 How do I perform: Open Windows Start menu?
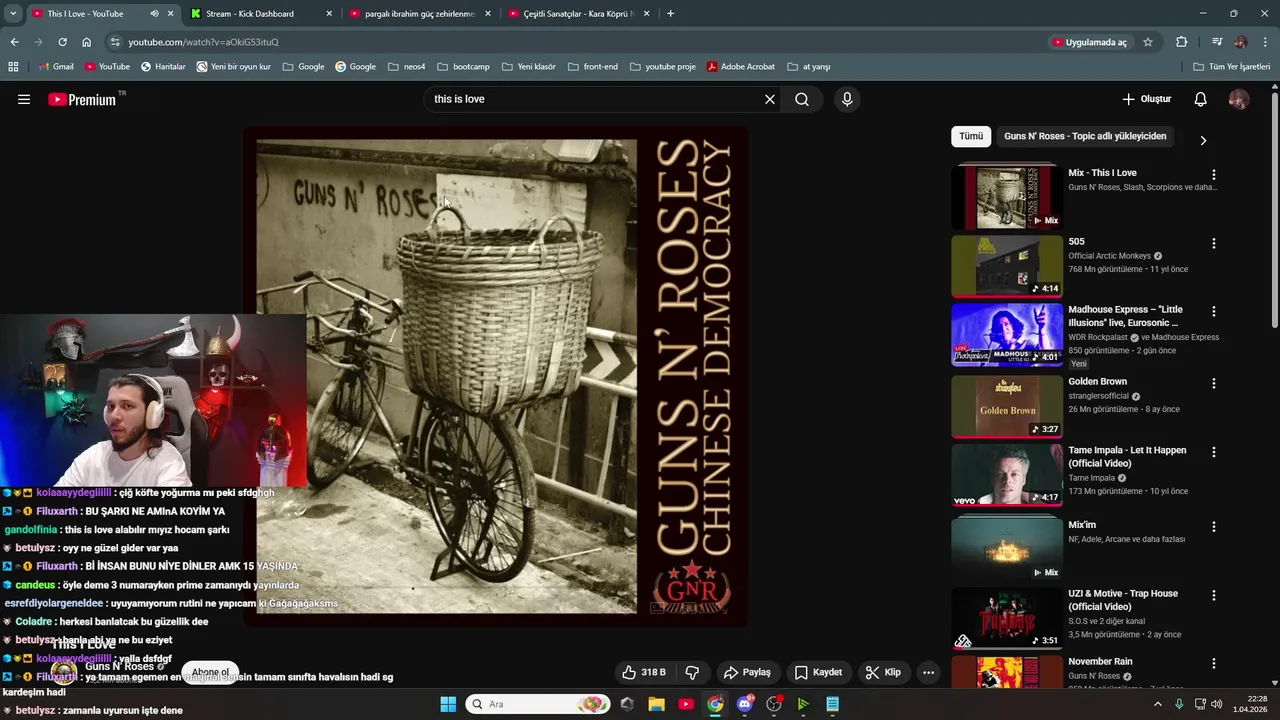pos(448,704)
